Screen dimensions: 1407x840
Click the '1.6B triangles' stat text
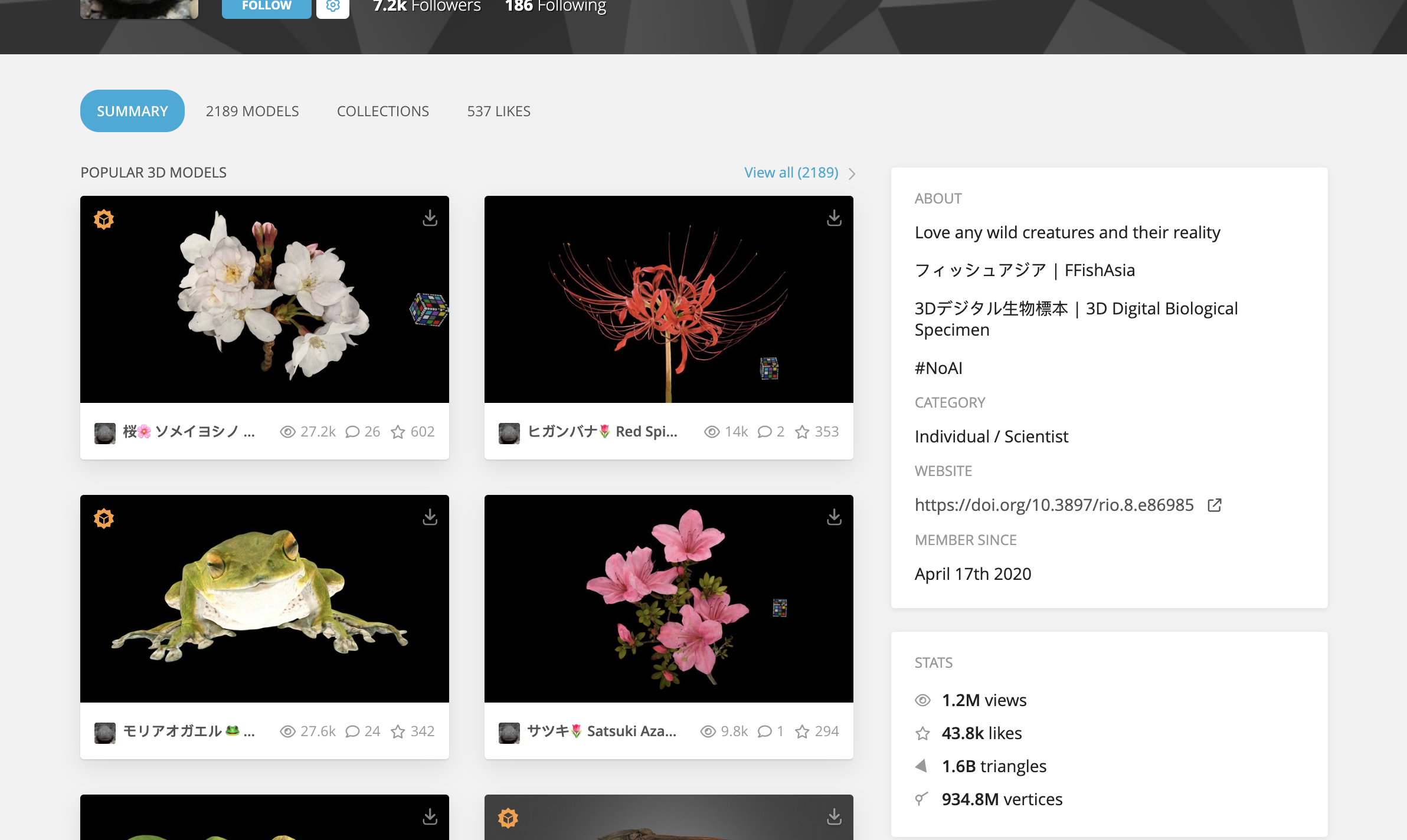tap(994, 766)
